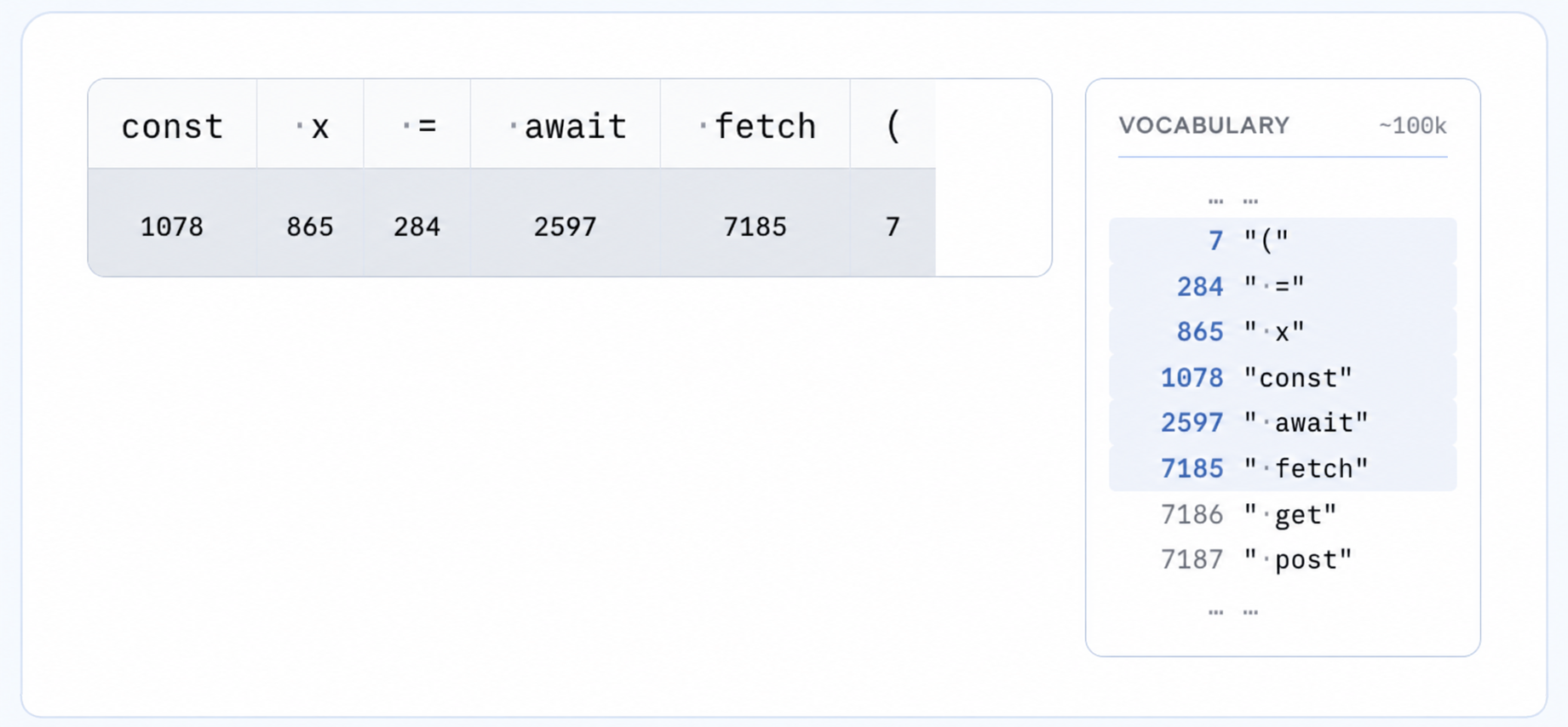Viewport: 1568px width, 727px height.
Task: Click vocabulary entry 284 "·="
Action: pyautogui.click(x=1283, y=286)
